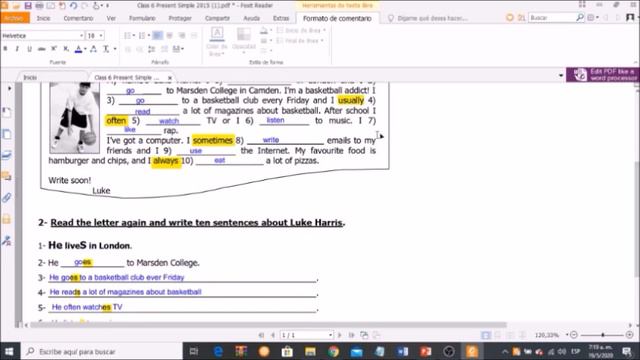Go to first page button
The width and height of the screenshot is (640, 360).
(261, 335)
